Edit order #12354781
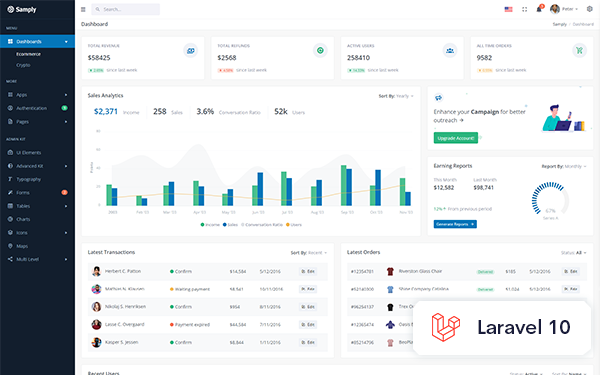600x375 pixels. coord(571,271)
